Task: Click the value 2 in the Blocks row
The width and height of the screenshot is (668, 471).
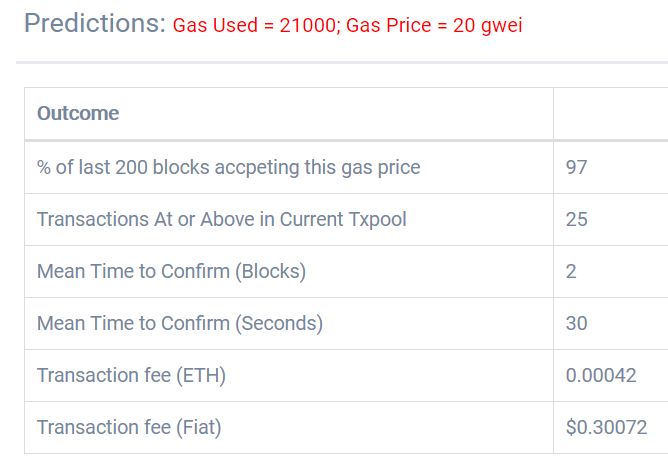Action: 571,271
